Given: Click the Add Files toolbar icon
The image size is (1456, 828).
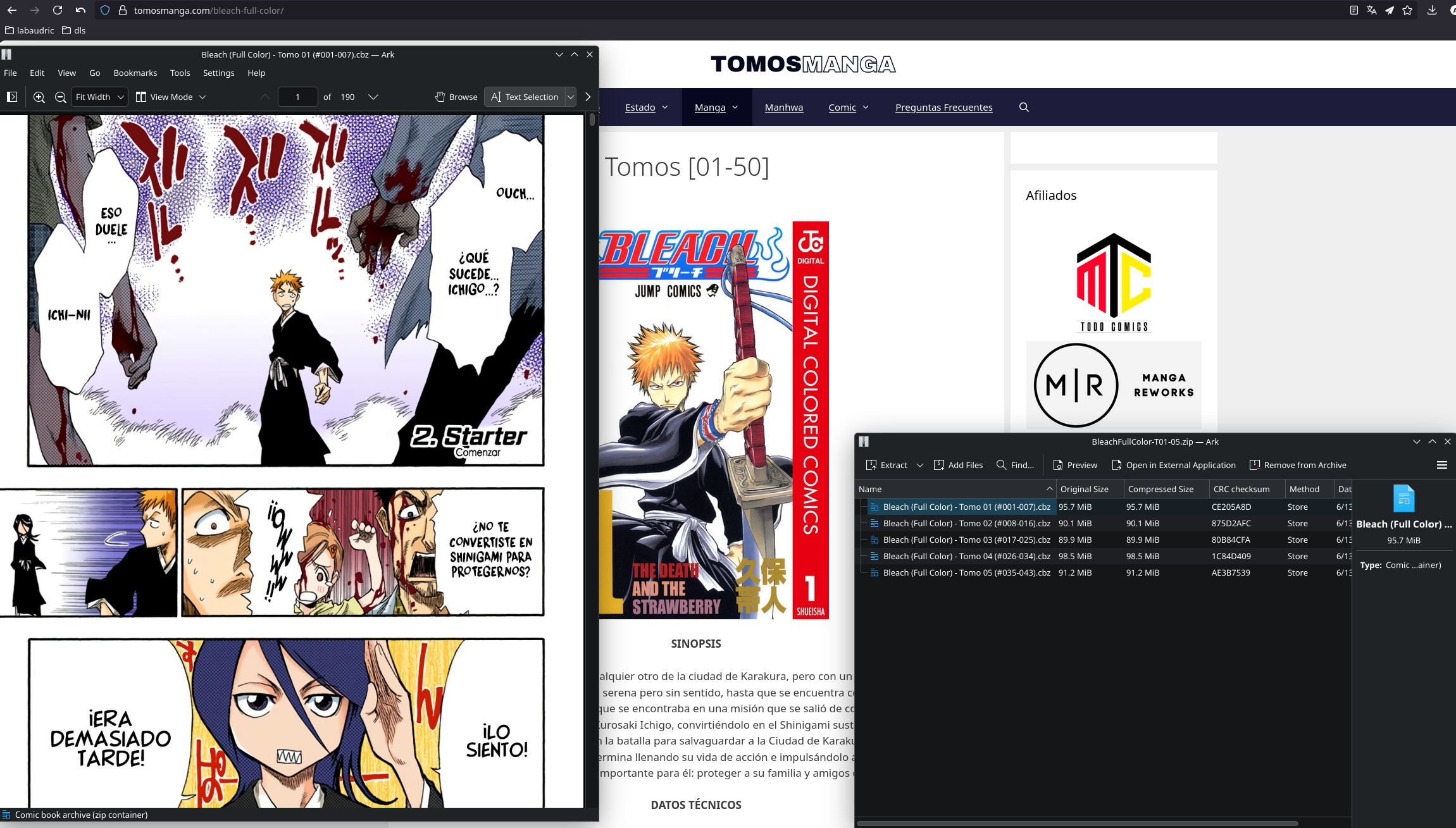Looking at the screenshot, I should click(958, 465).
